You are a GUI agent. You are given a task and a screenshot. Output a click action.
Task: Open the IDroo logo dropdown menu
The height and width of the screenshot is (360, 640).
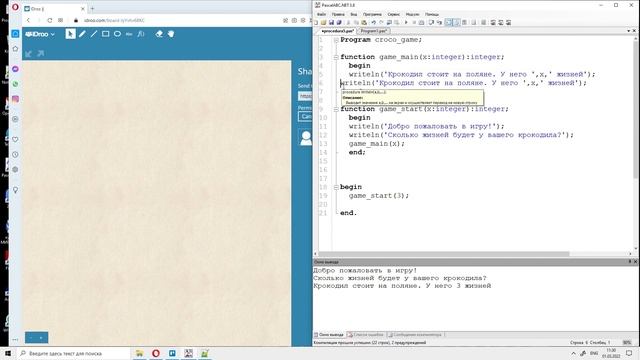(40, 34)
